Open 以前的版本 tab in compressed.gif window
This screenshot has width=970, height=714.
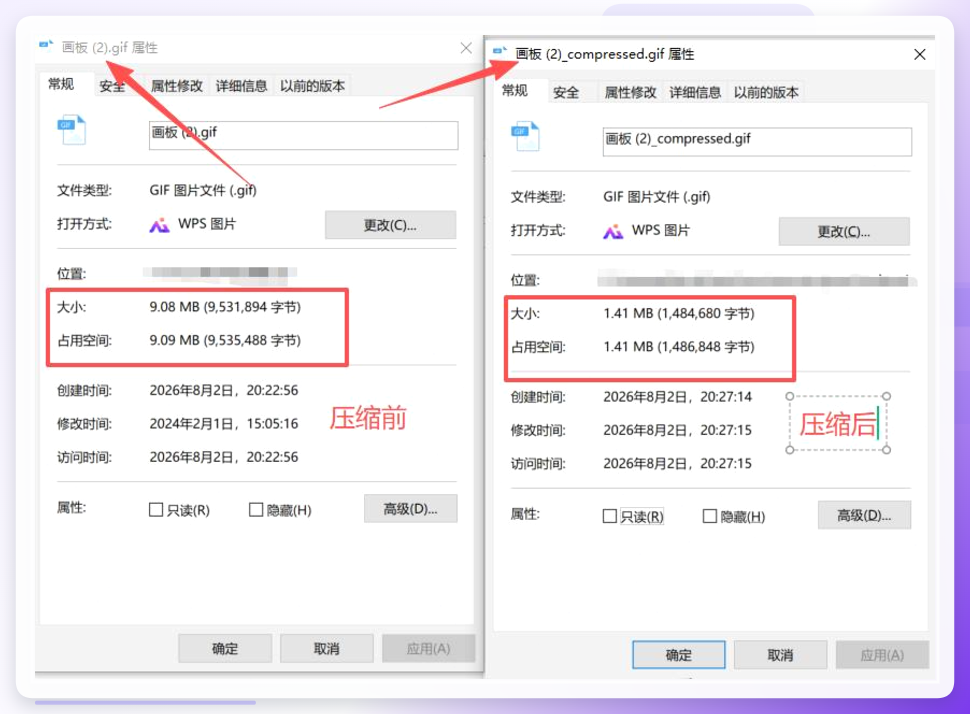click(766, 93)
